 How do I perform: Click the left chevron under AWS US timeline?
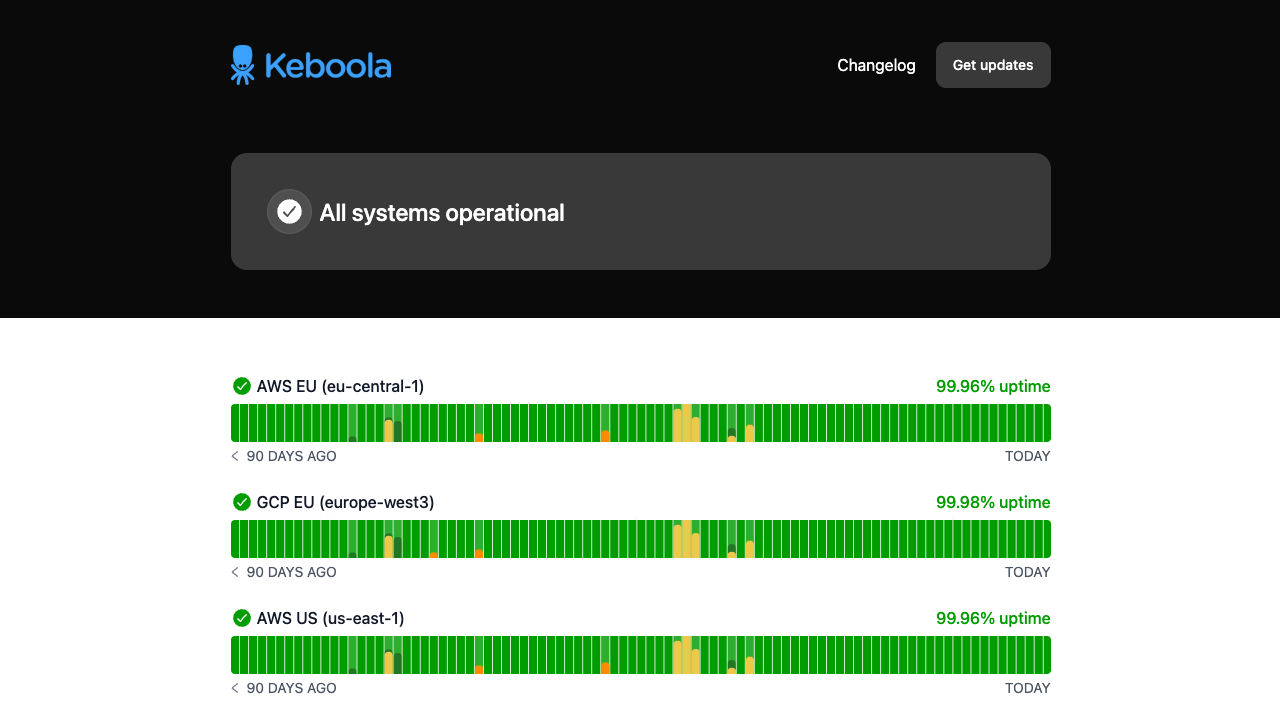pos(234,688)
